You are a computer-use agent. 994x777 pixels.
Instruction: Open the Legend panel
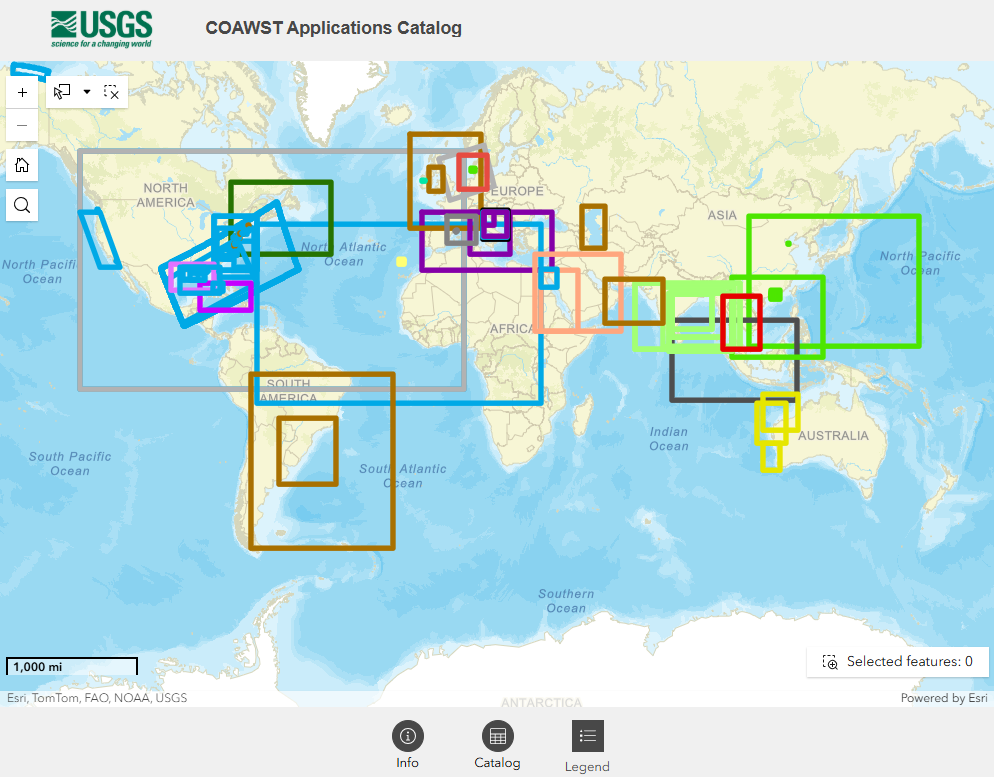(x=587, y=747)
